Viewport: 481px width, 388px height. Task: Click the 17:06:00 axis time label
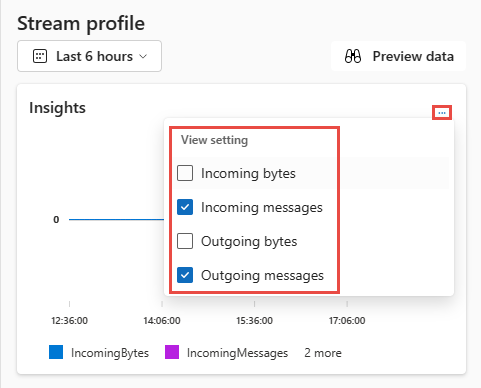(x=347, y=321)
